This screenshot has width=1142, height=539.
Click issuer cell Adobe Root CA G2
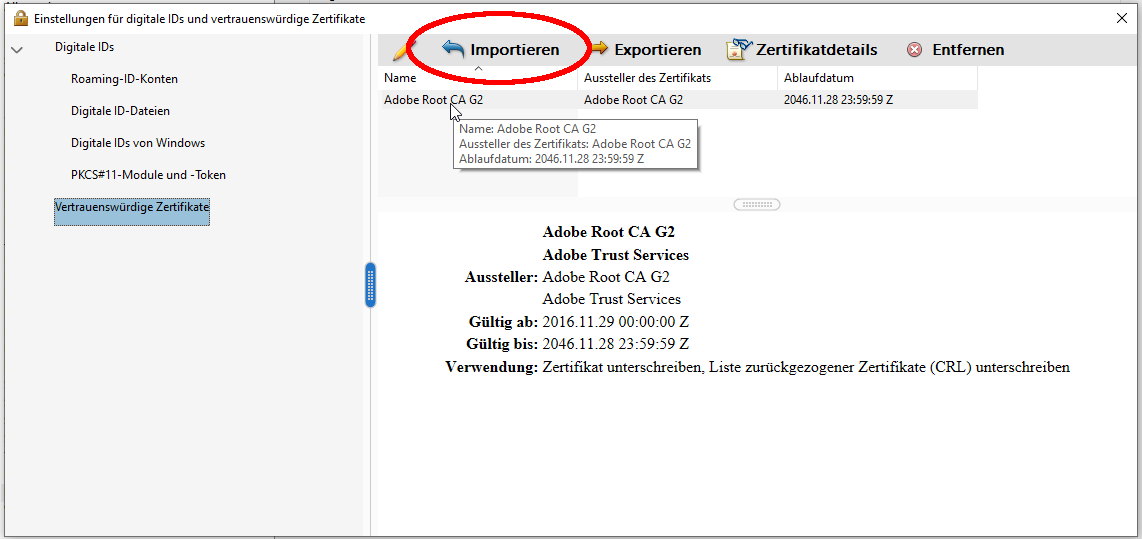[x=634, y=100]
